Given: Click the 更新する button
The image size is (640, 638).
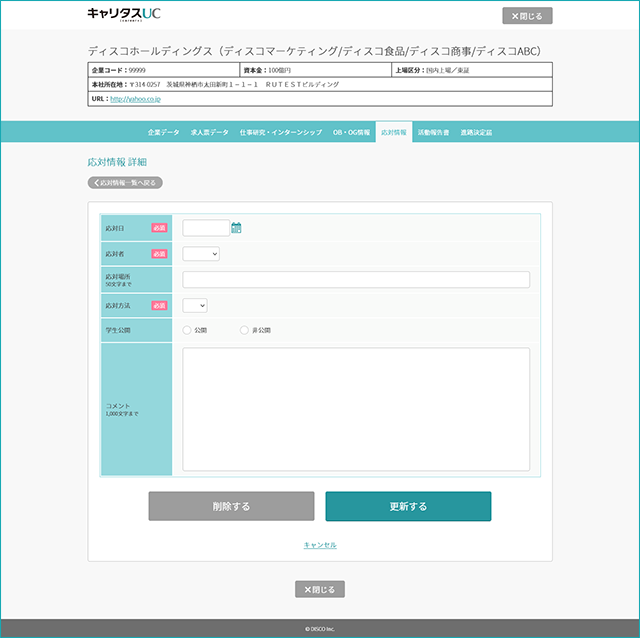Looking at the screenshot, I should [408, 506].
